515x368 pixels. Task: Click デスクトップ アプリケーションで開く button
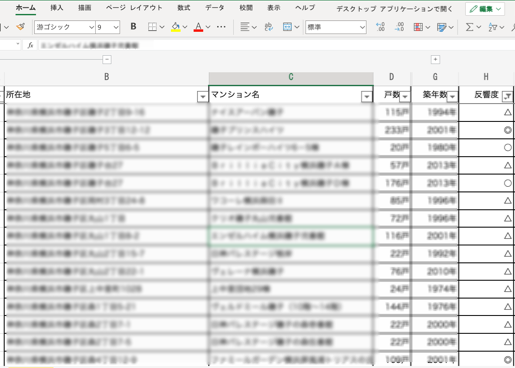(x=395, y=9)
